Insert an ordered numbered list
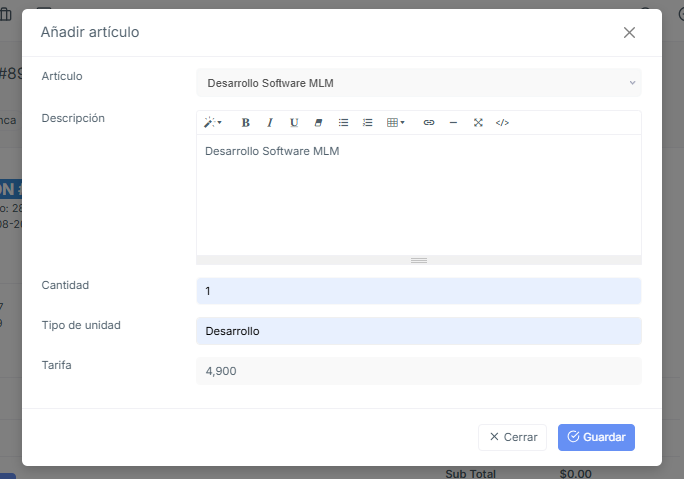 pos(367,123)
